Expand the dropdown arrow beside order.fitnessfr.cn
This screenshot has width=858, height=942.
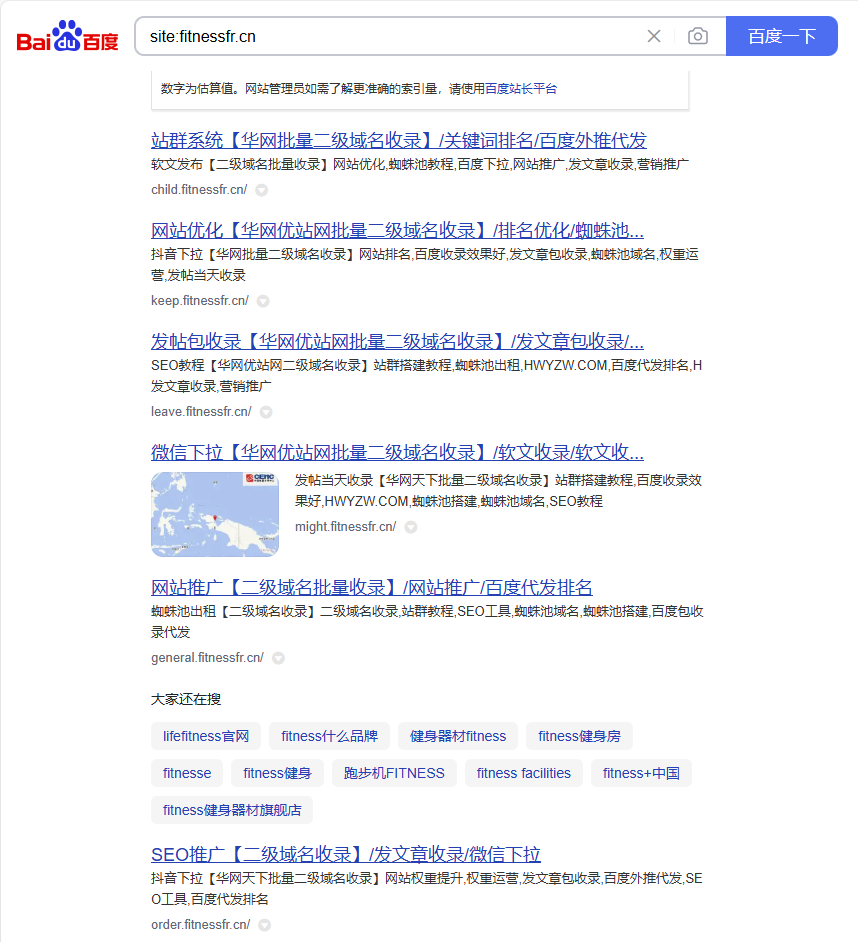pyautogui.click(x=264, y=925)
